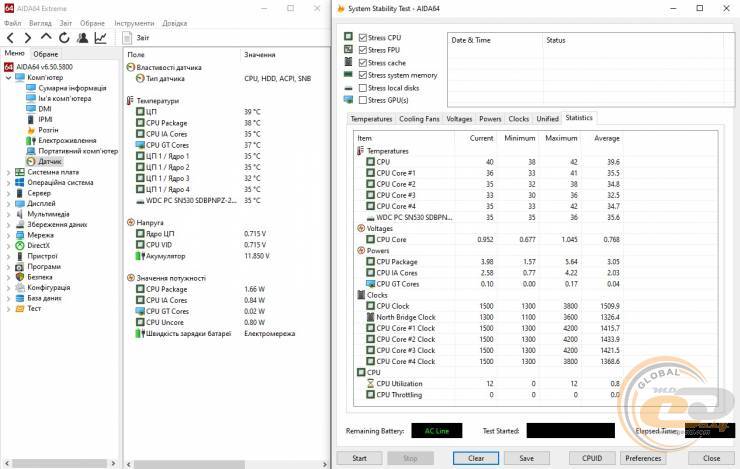Expand the Операційна система node

[8, 183]
